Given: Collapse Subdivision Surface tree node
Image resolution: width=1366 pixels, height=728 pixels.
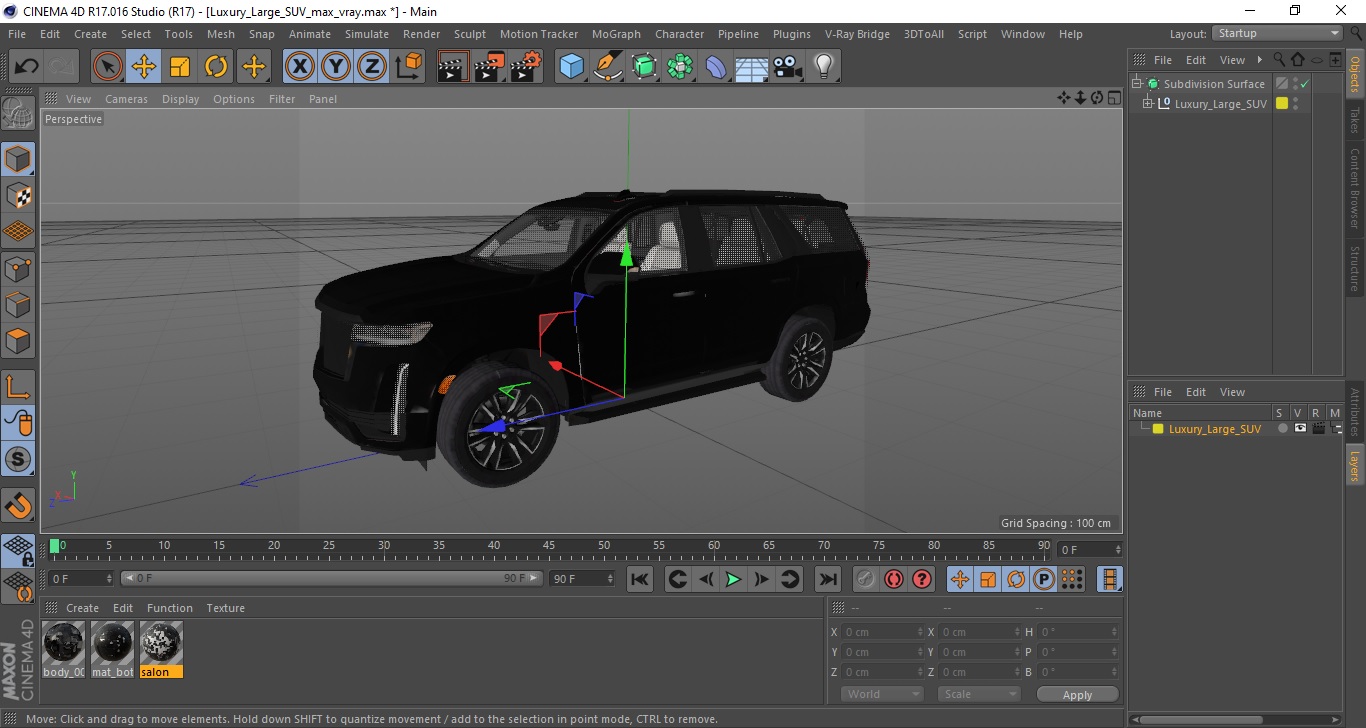Looking at the screenshot, I should click(x=1137, y=84).
